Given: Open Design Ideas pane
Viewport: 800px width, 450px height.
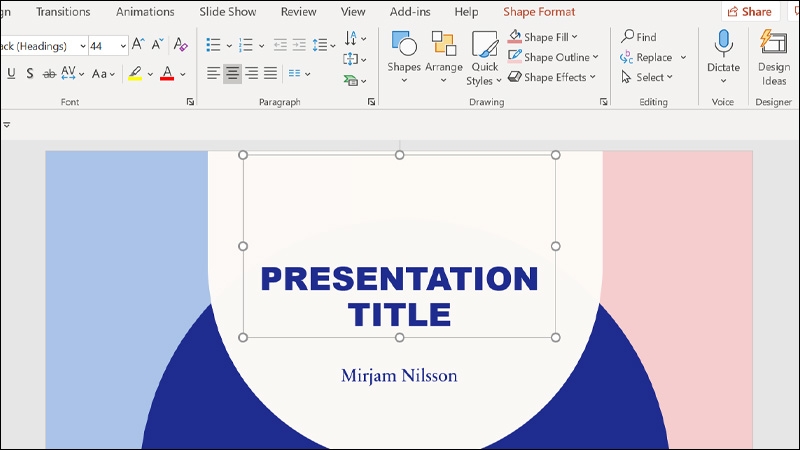Looking at the screenshot, I should coord(773,58).
